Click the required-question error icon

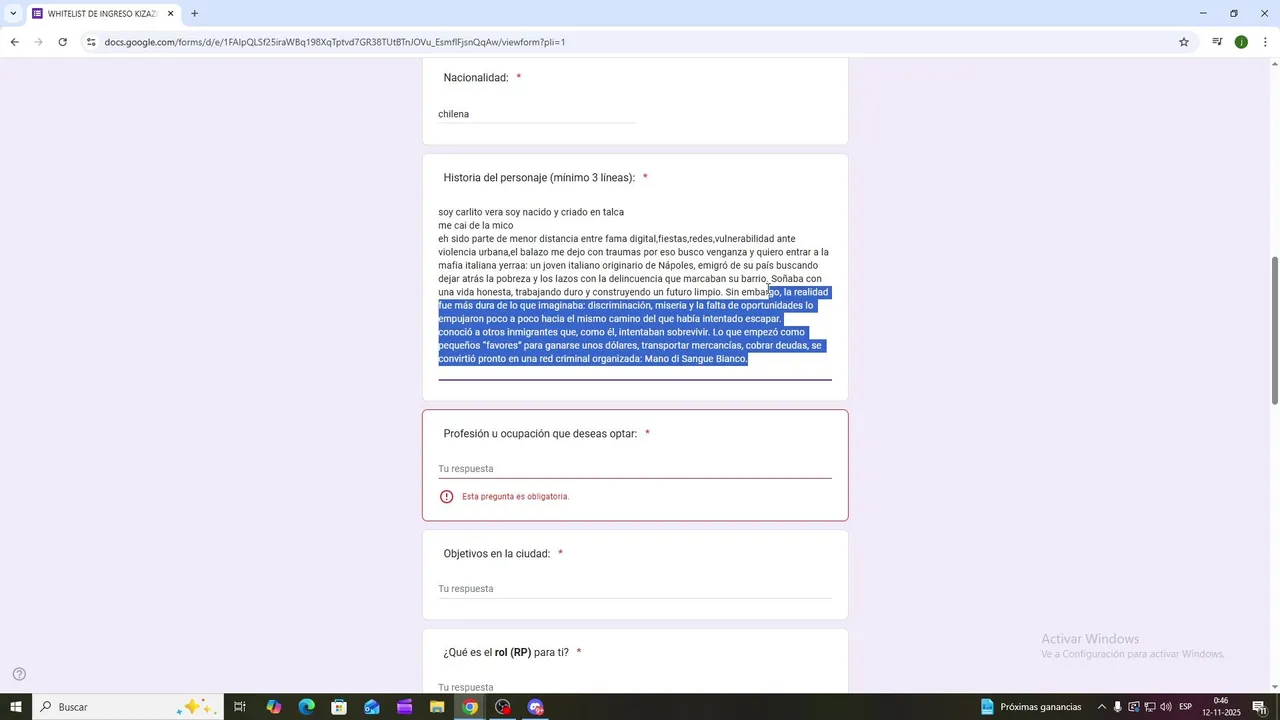click(447, 497)
